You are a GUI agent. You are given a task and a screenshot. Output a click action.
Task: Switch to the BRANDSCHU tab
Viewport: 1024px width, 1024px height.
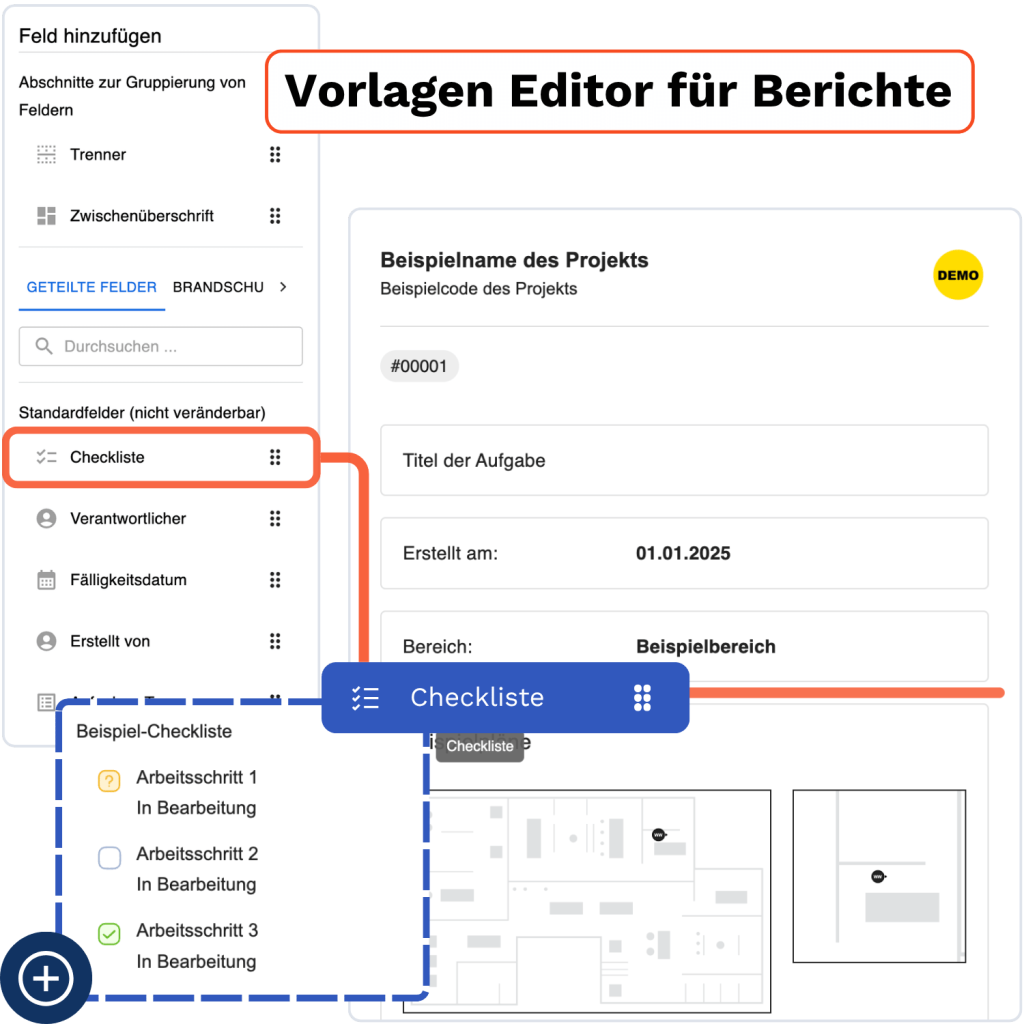(x=218, y=287)
